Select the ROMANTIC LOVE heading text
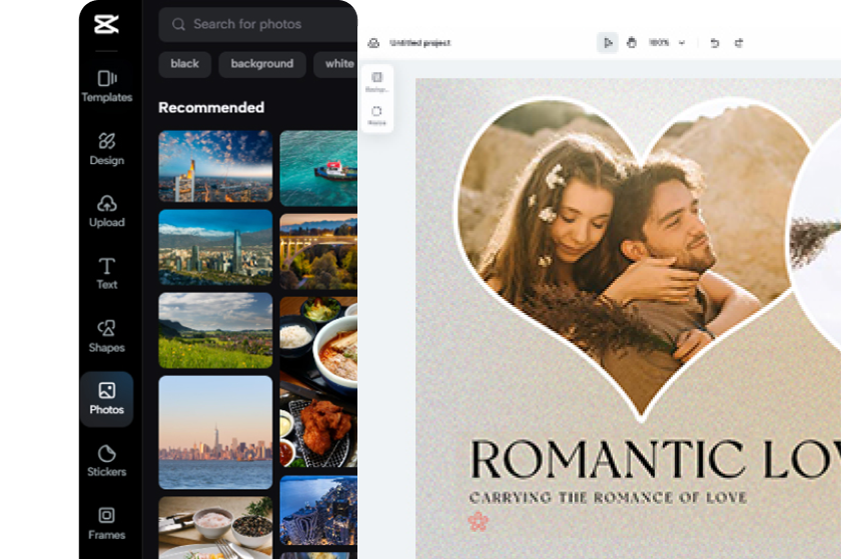The image size is (841, 559). pos(655,459)
